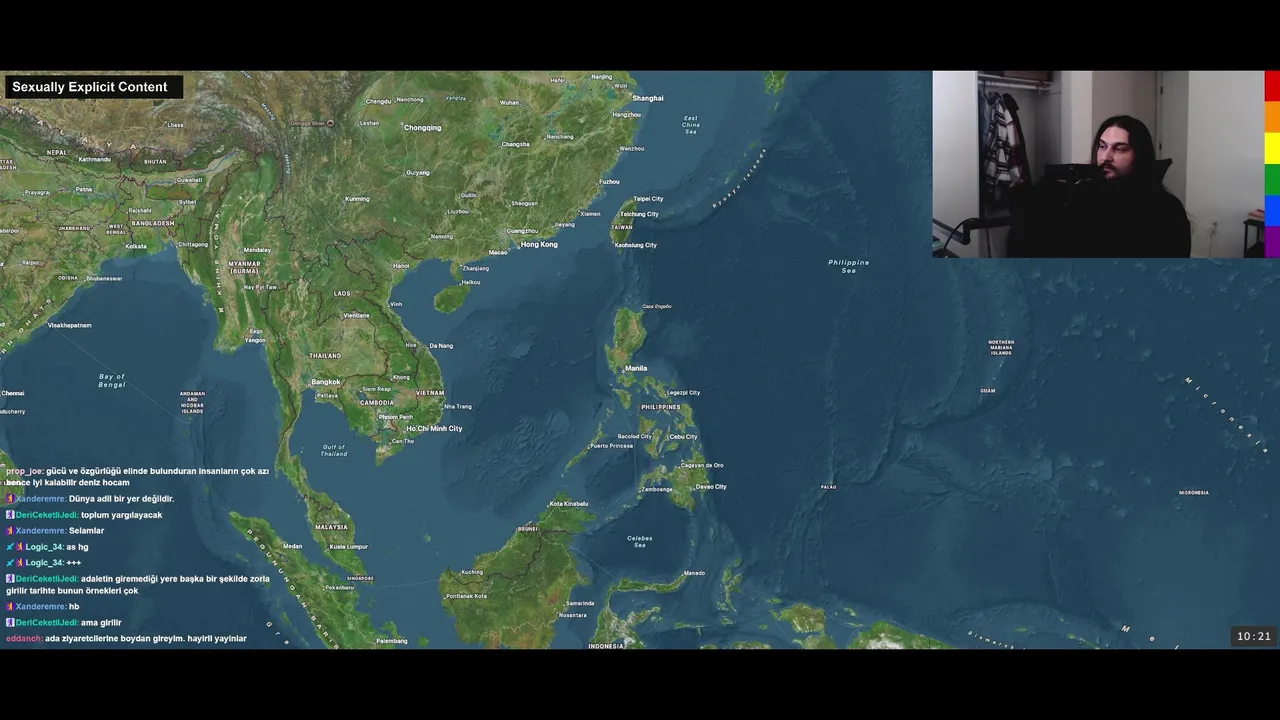This screenshot has width=1280, height=720.
Task: Click the Bay of Bengal label
Action: pyautogui.click(x=112, y=380)
